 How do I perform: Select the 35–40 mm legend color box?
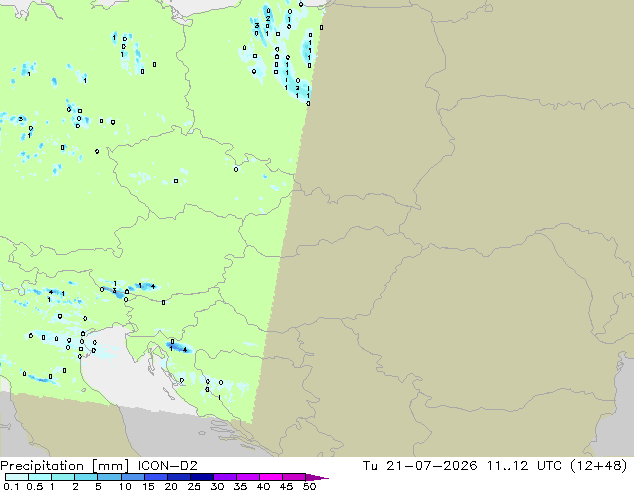[x=247, y=477]
